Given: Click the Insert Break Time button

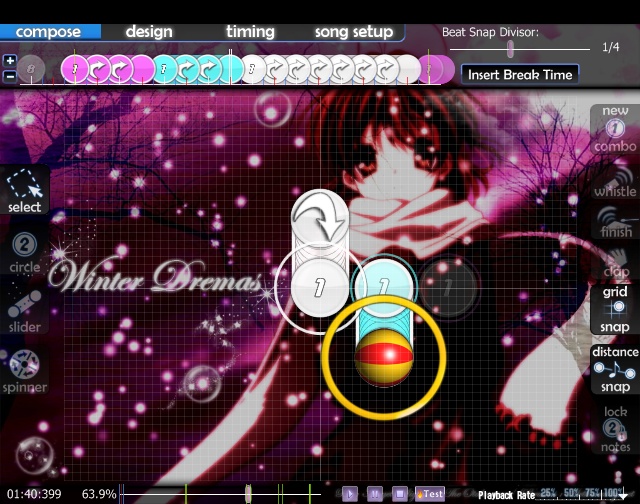Looking at the screenshot, I should pyautogui.click(x=520, y=75).
